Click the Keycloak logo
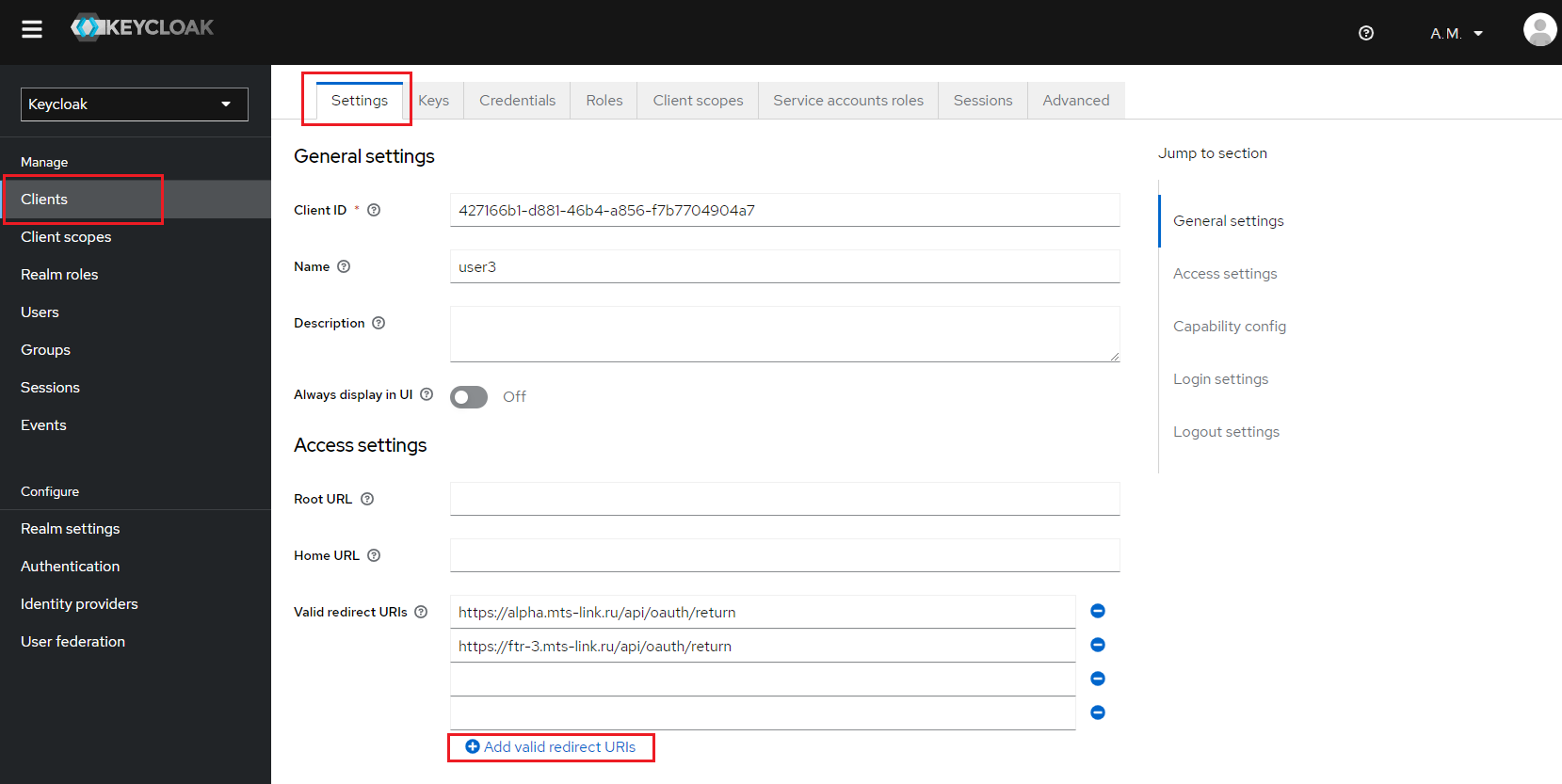1562x784 pixels. point(142,27)
